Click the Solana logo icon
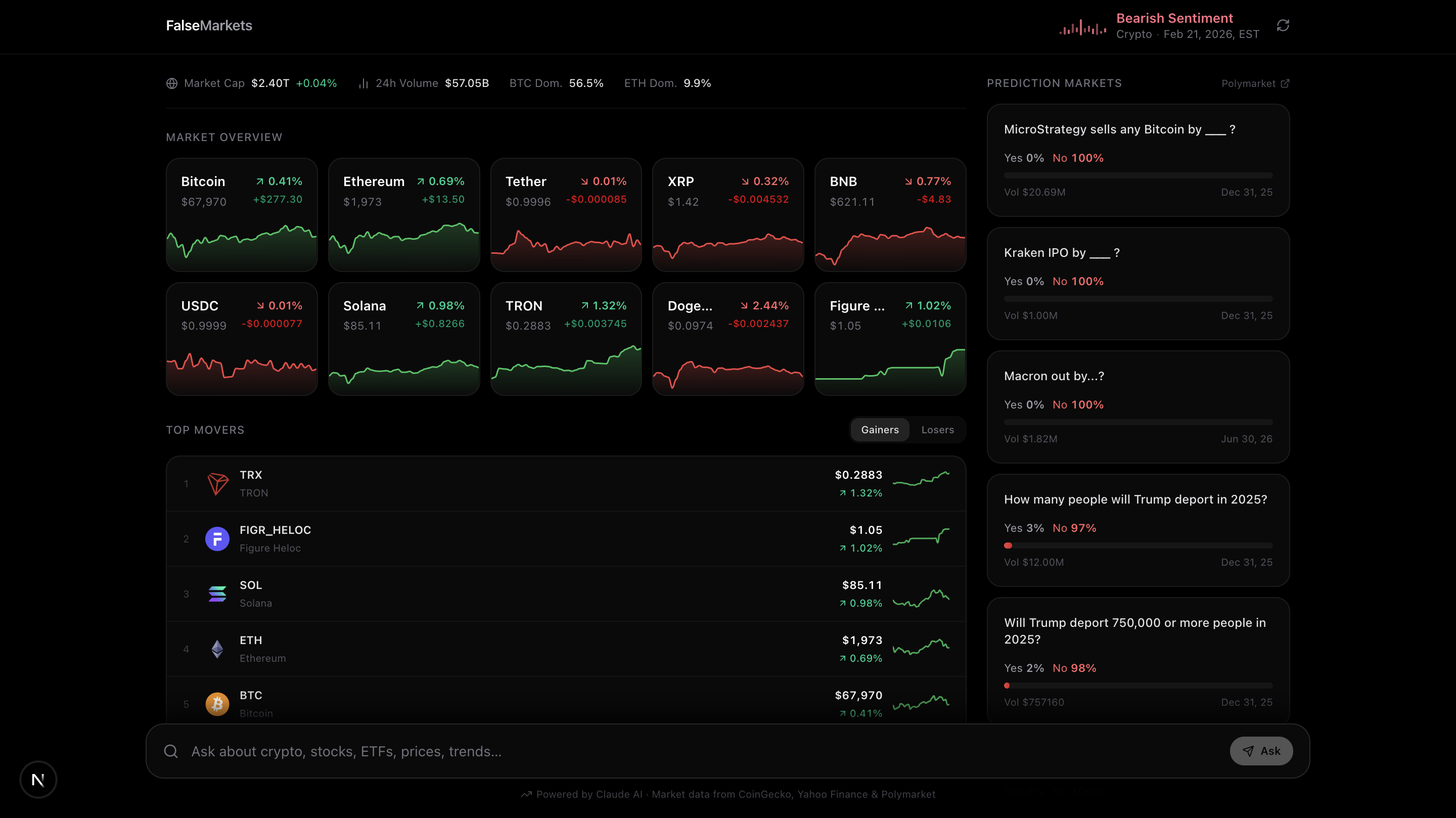This screenshot has width=1456, height=818. 217,594
